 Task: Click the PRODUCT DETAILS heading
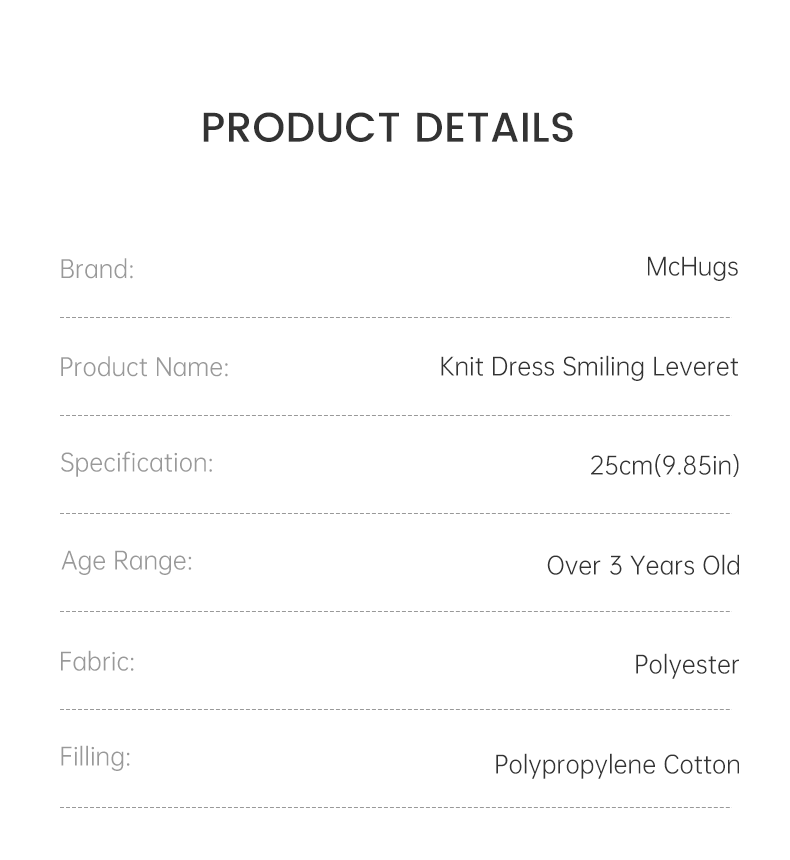388,128
